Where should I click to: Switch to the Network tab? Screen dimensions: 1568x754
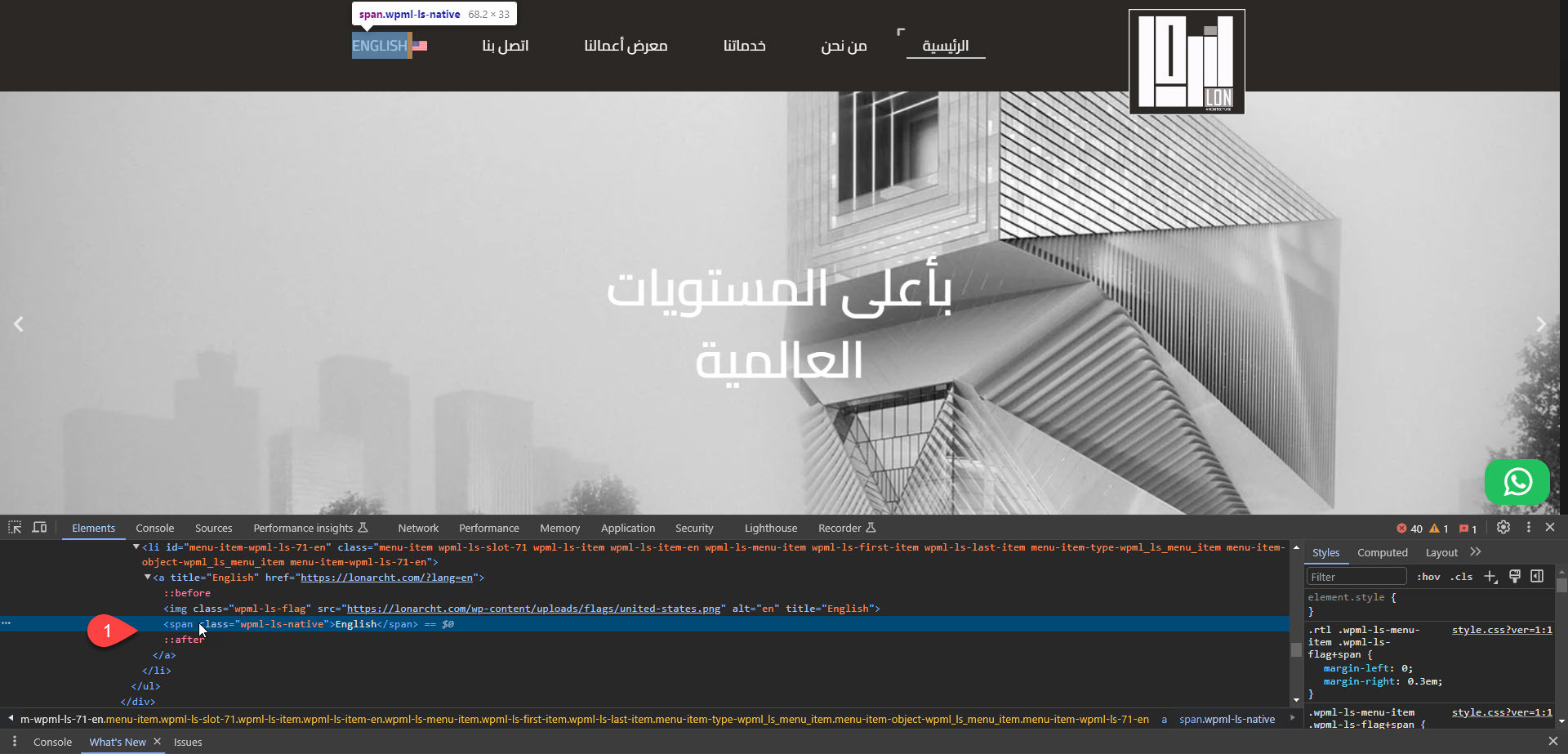(x=418, y=529)
